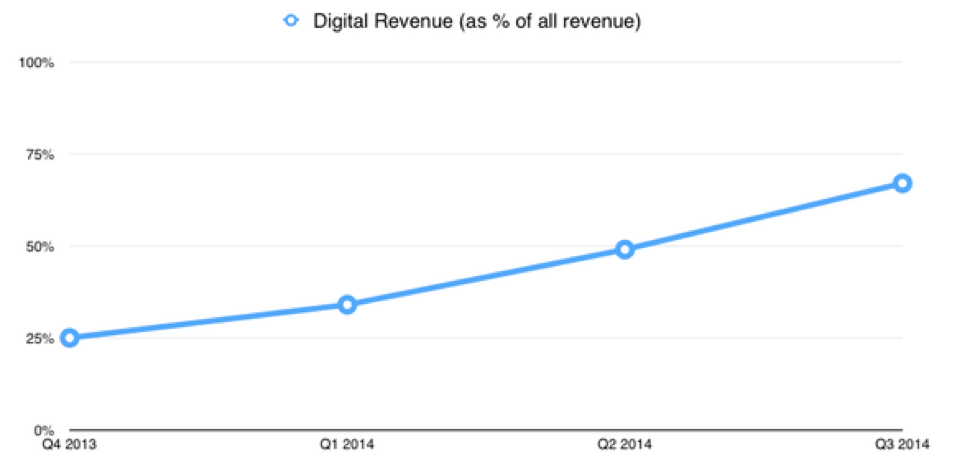Click the 50% y-axis label

[40, 246]
